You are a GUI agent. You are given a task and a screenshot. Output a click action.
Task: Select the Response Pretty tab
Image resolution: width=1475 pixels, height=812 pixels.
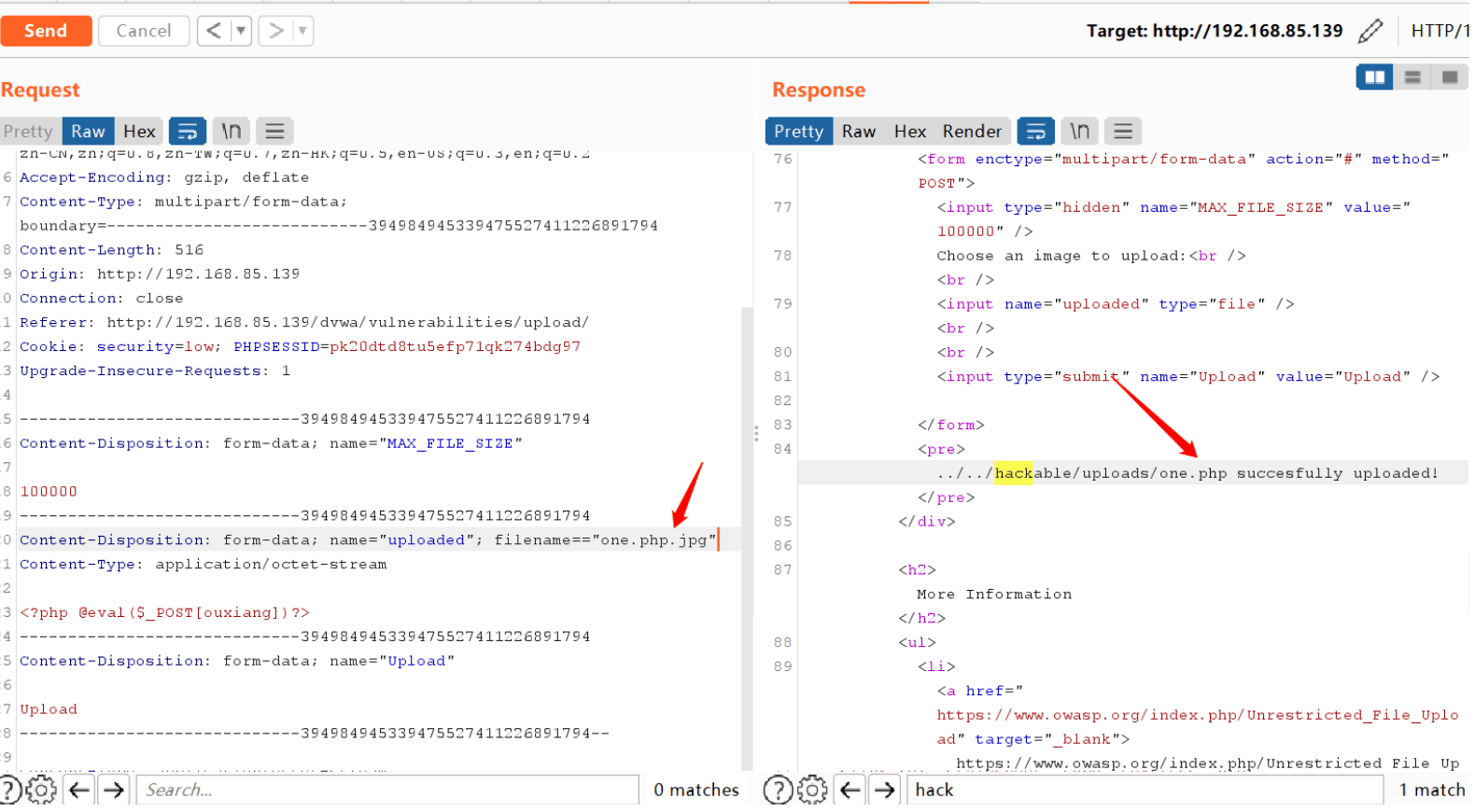(798, 132)
